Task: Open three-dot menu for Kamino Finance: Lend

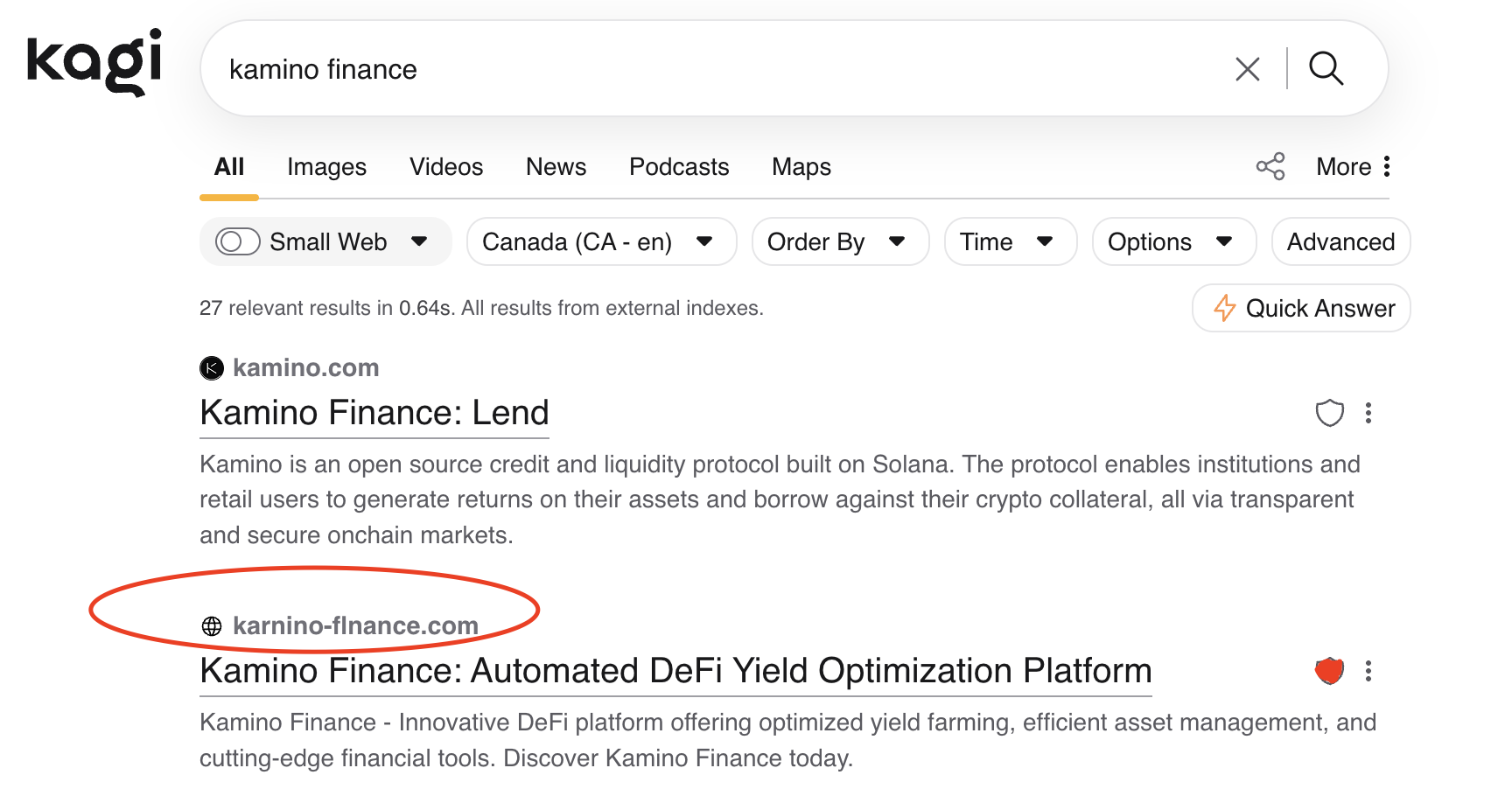Action: click(x=1368, y=413)
